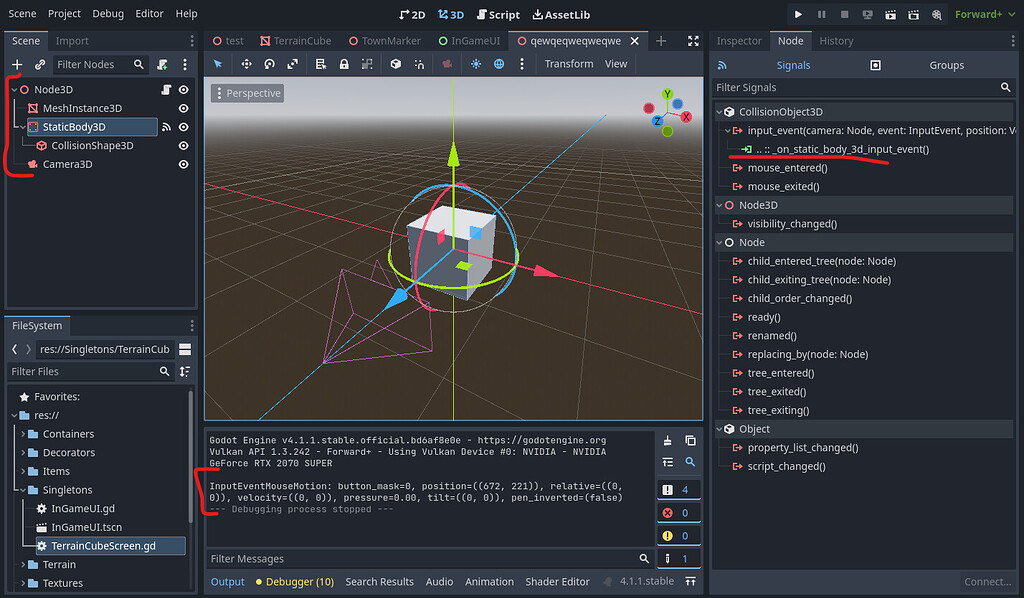Hide MeshInstance3D using its eye toggle
The height and width of the screenshot is (598, 1024).
point(183,108)
